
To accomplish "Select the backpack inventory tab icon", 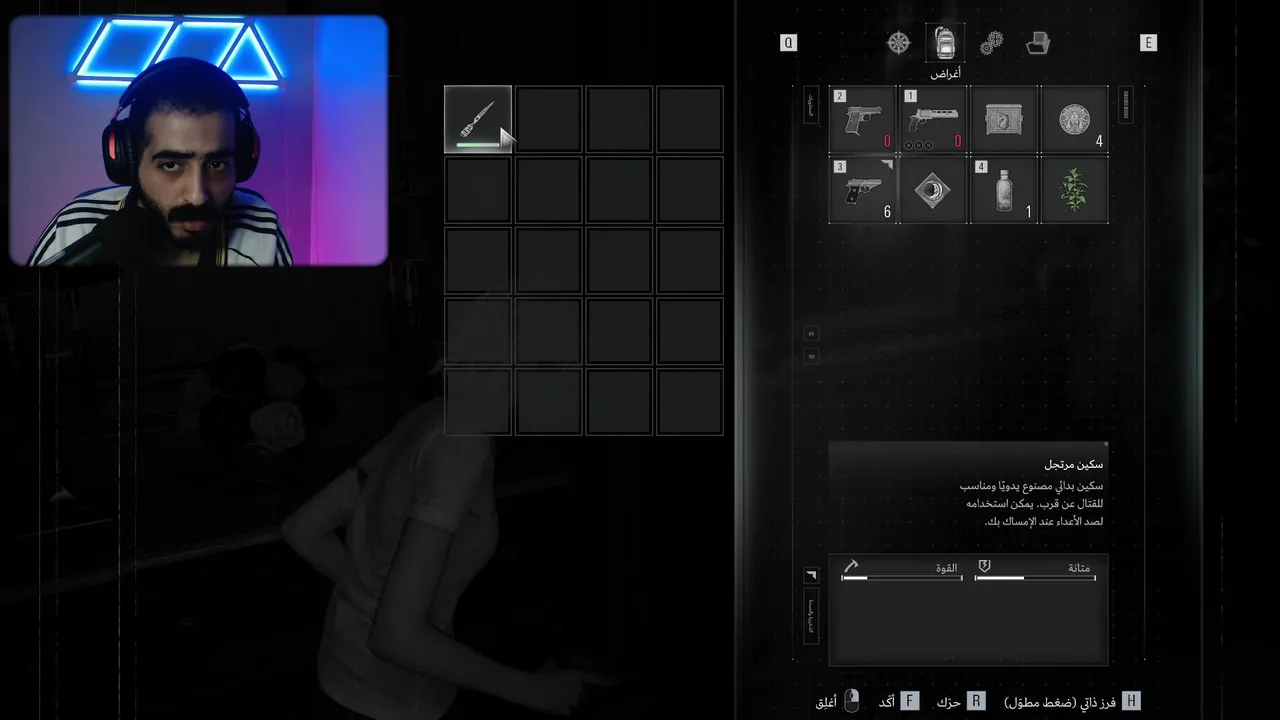I will [945, 43].
